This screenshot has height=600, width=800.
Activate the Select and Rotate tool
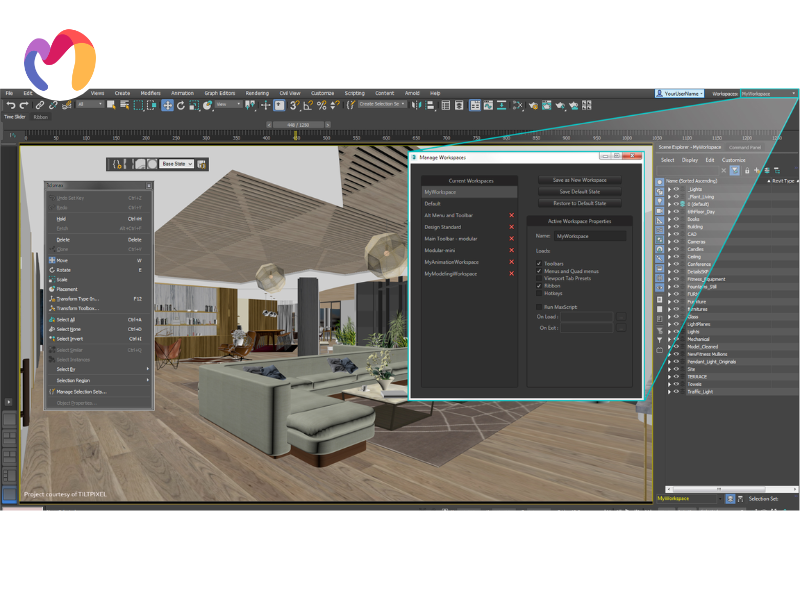coord(181,104)
